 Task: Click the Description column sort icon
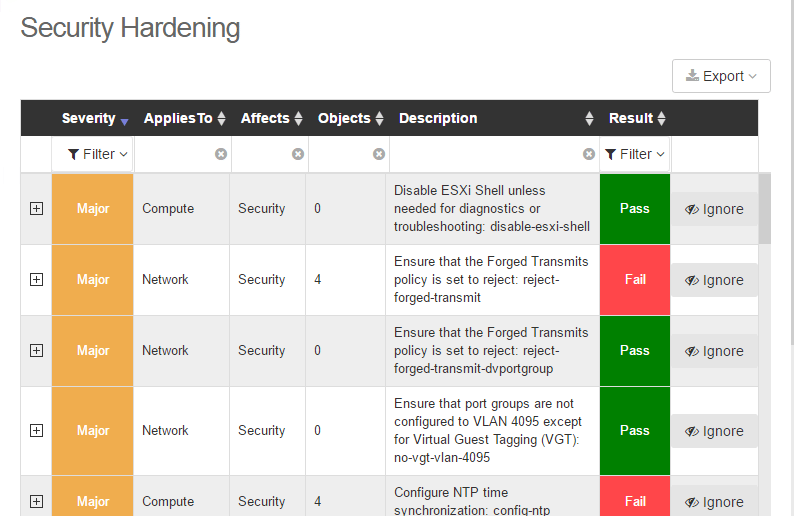click(x=589, y=119)
